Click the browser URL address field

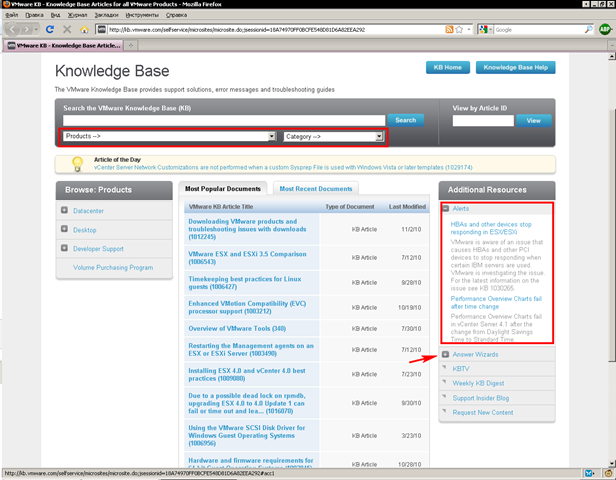275,29
